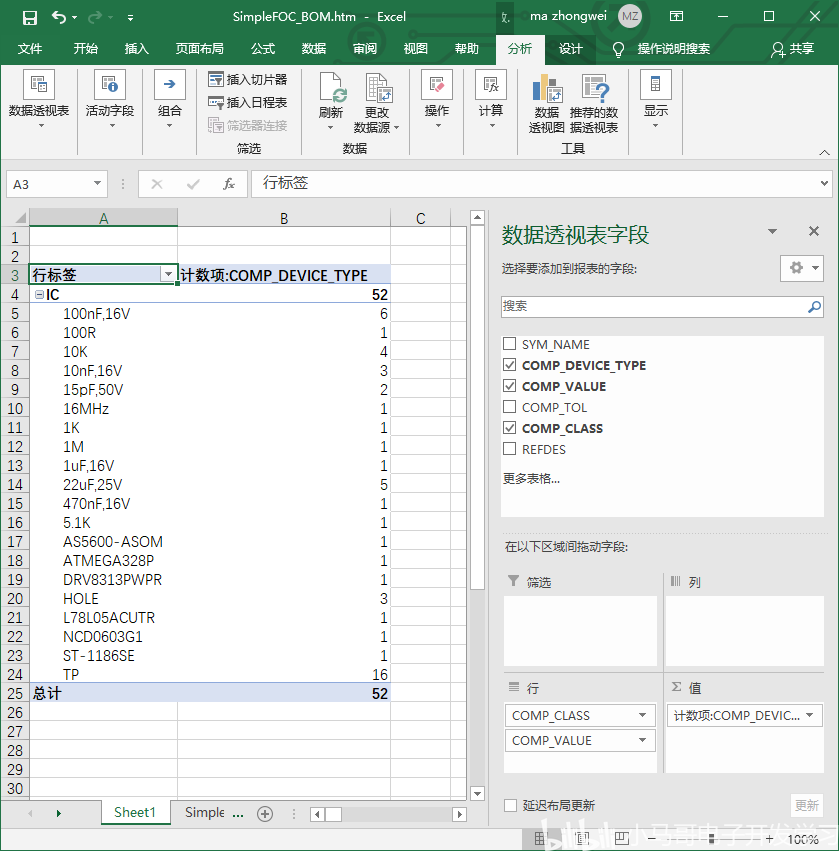Uncheck the COMP_VALUE field checkbox
The image size is (839, 851).
pos(510,386)
